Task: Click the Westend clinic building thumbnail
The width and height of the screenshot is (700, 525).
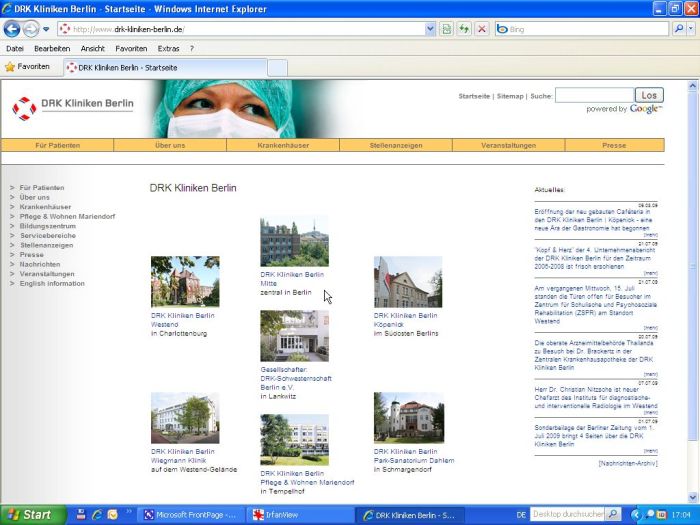Action: [185, 281]
